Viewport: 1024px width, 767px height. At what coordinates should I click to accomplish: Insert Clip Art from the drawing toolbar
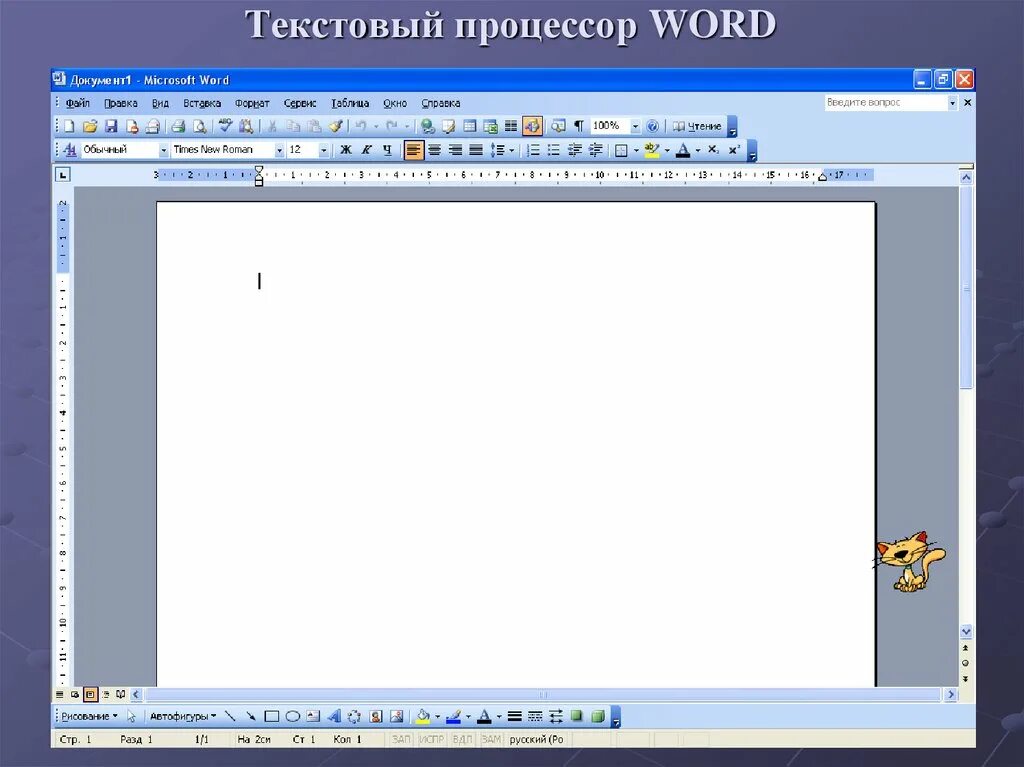tap(376, 717)
